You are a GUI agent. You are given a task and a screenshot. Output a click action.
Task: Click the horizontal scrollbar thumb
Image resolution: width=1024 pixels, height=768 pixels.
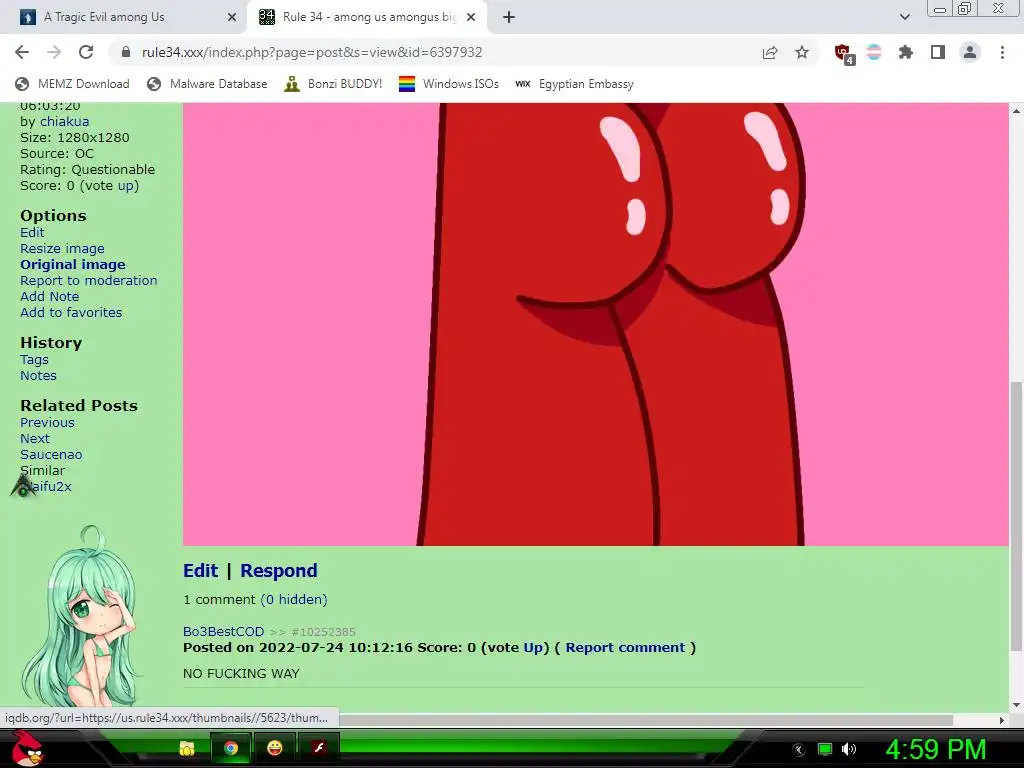pos(646,720)
